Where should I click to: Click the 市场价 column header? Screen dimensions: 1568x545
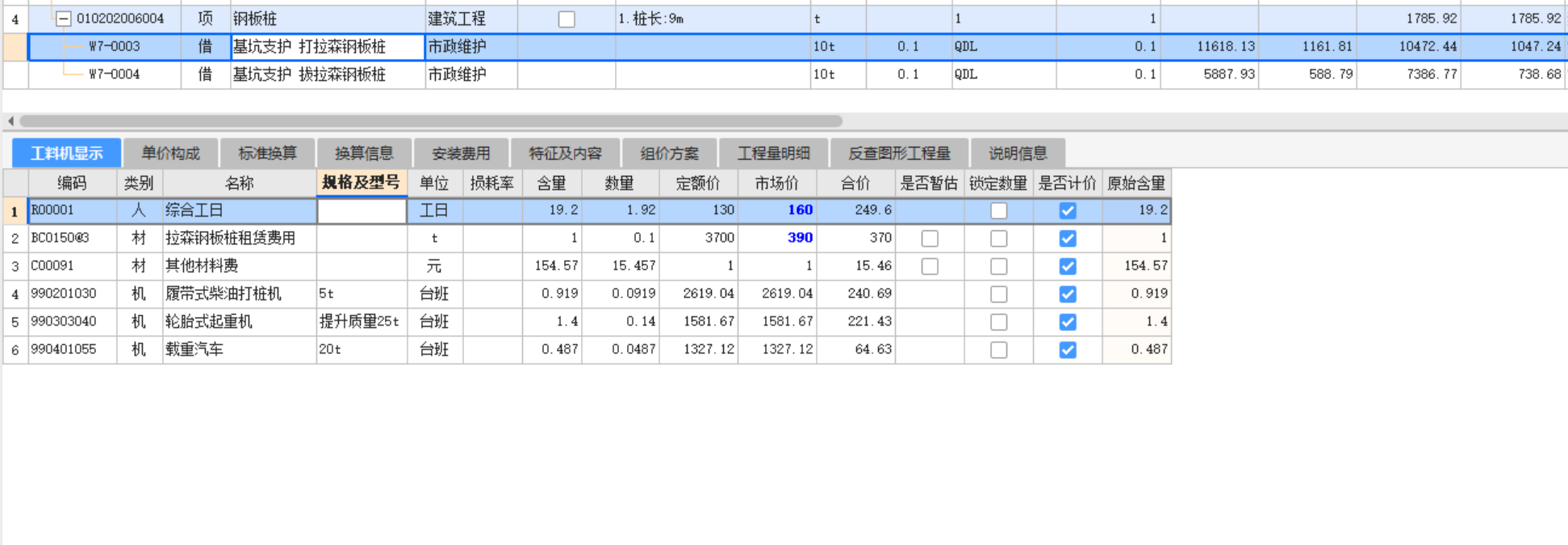point(776,183)
